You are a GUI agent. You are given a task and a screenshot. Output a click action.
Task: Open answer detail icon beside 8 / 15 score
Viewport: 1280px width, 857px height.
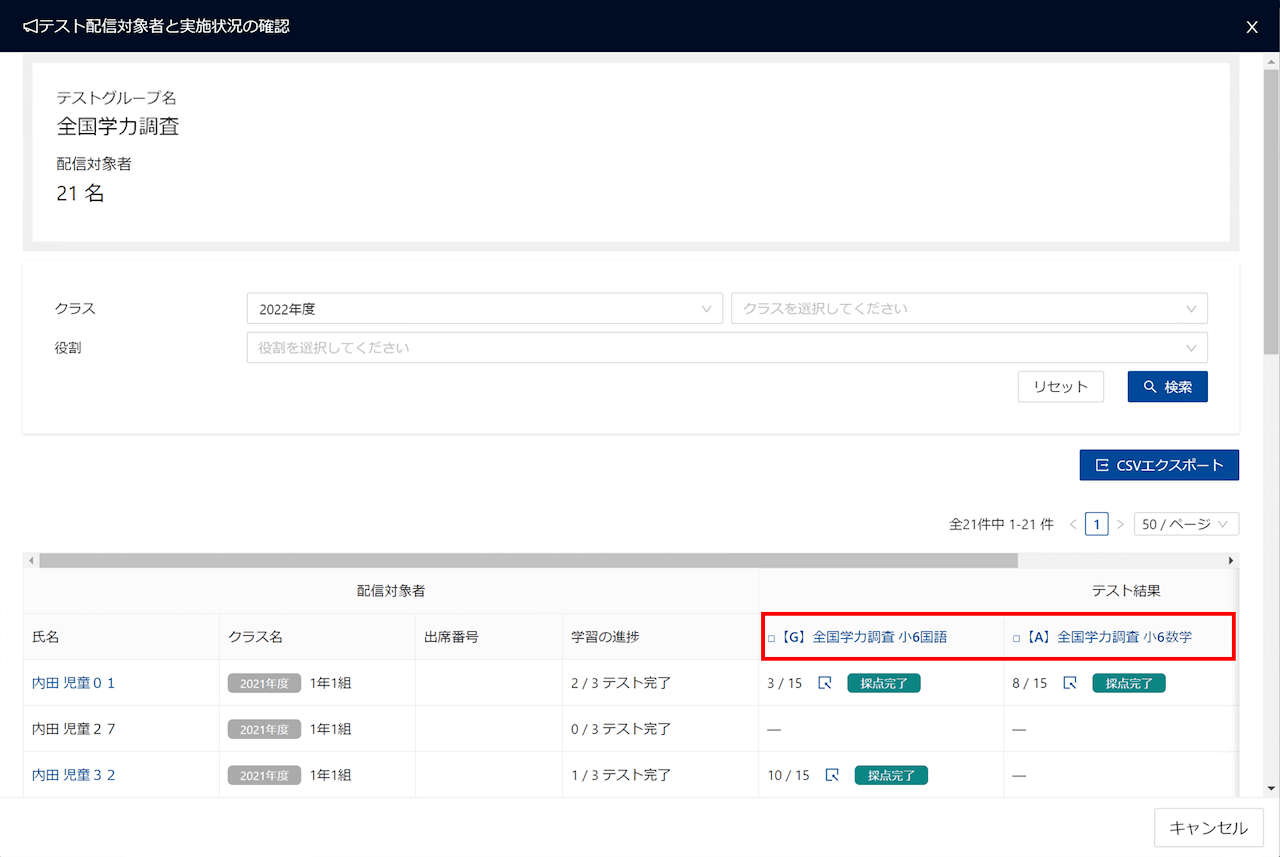(x=1069, y=683)
